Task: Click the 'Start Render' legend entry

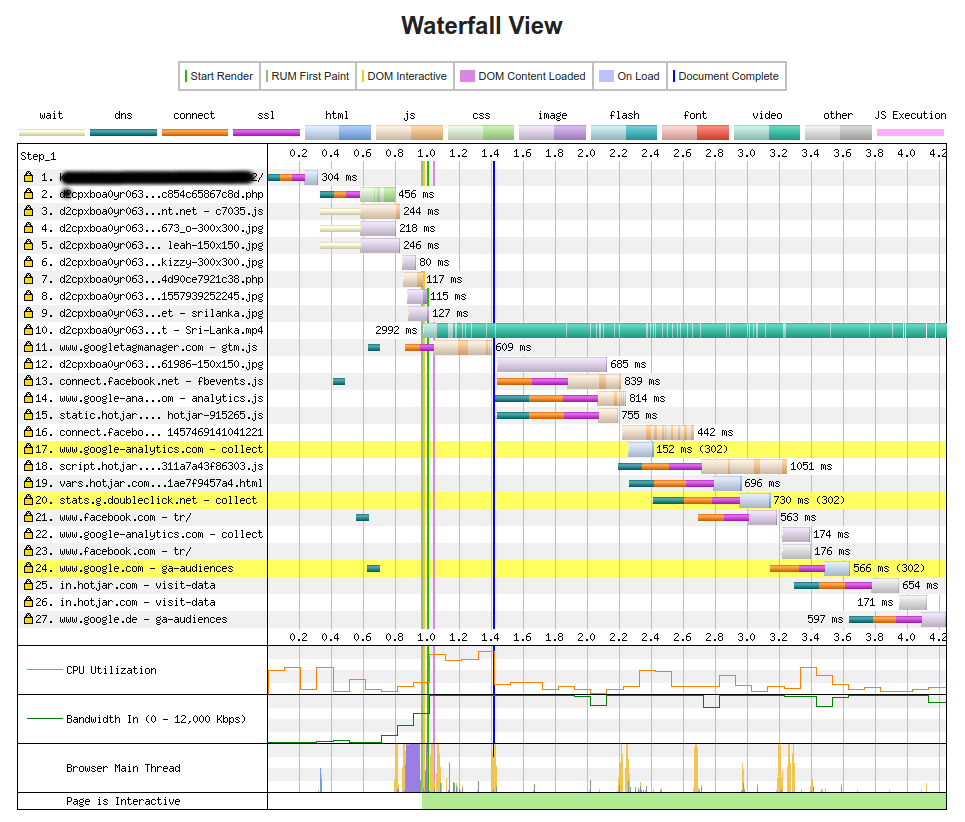Action: [219, 76]
